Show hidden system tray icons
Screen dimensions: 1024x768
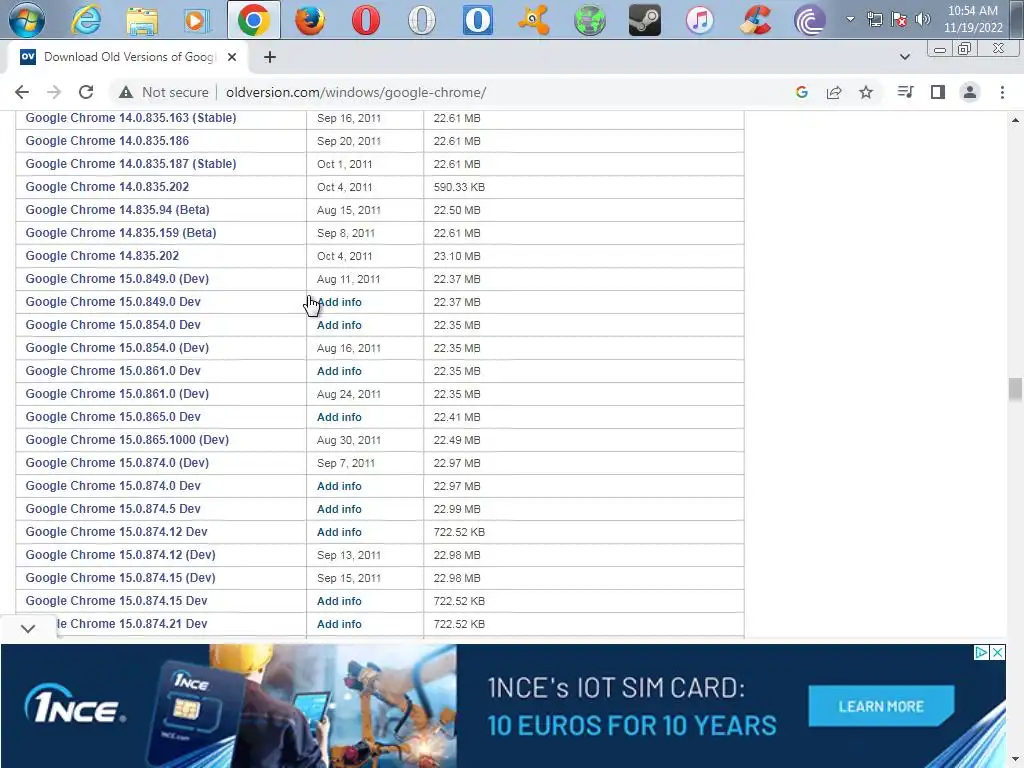(x=850, y=19)
